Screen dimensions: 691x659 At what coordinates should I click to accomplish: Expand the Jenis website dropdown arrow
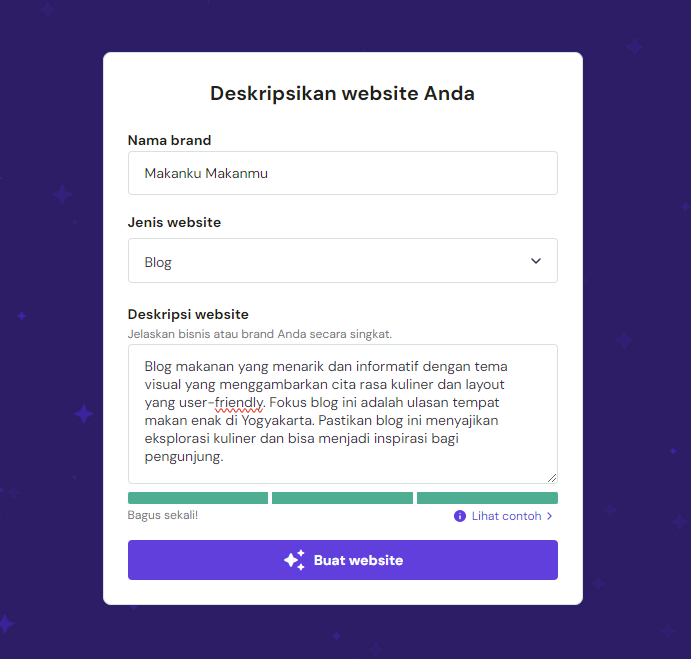pos(536,261)
